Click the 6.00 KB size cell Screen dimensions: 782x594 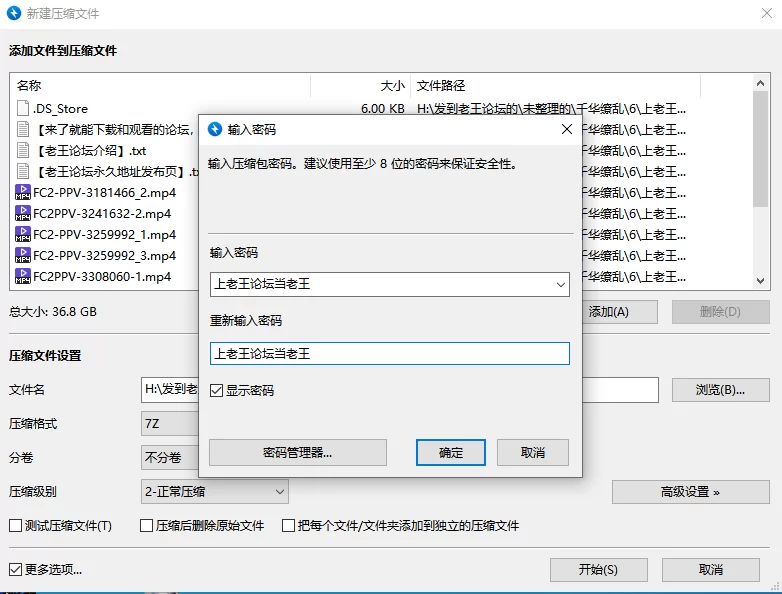tap(383, 109)
